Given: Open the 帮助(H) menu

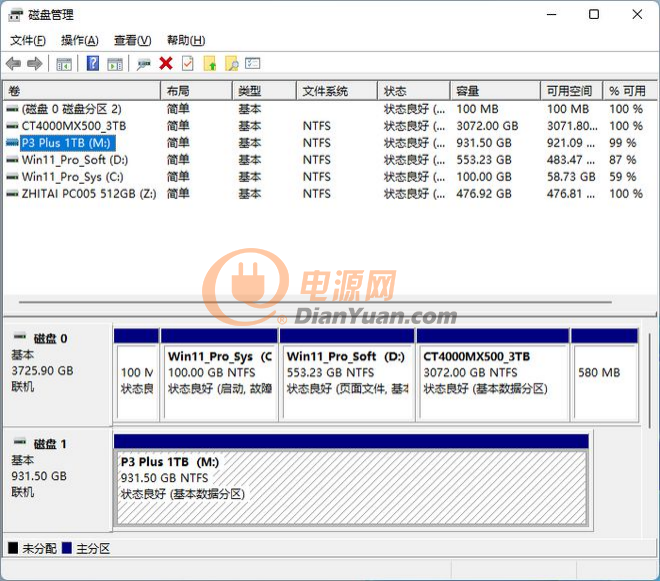Looking at the screenshot, I should coord(185,40).
